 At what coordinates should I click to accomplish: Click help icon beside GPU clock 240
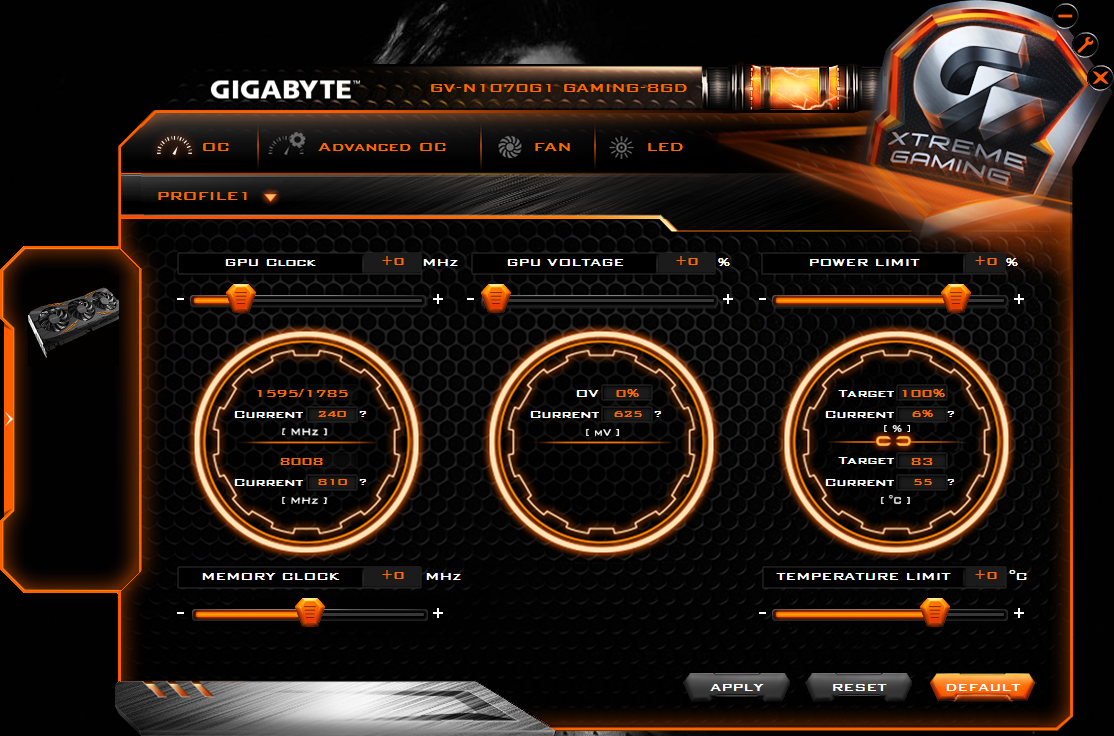tap(363, 413)
